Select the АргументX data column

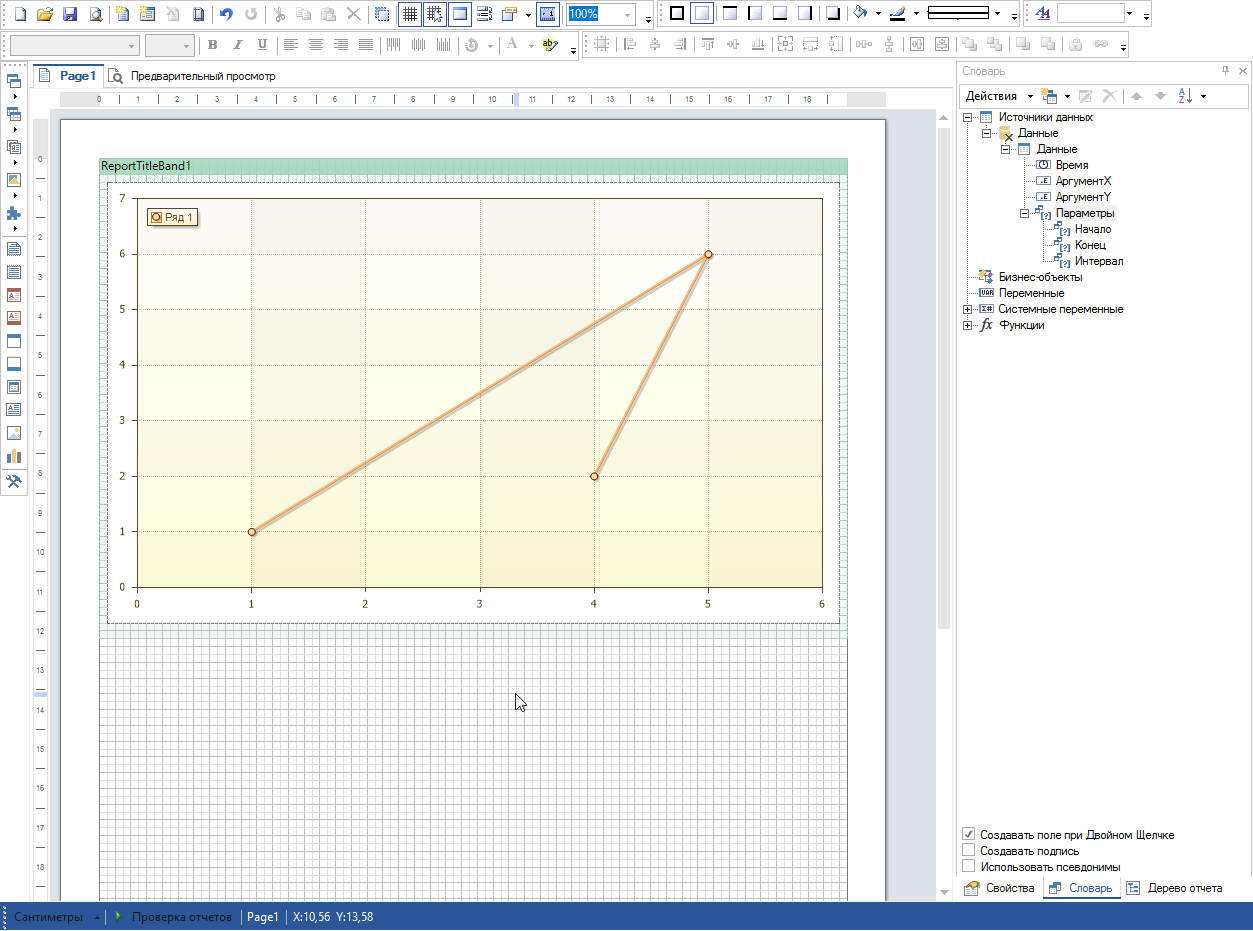tap(1083, 181)
